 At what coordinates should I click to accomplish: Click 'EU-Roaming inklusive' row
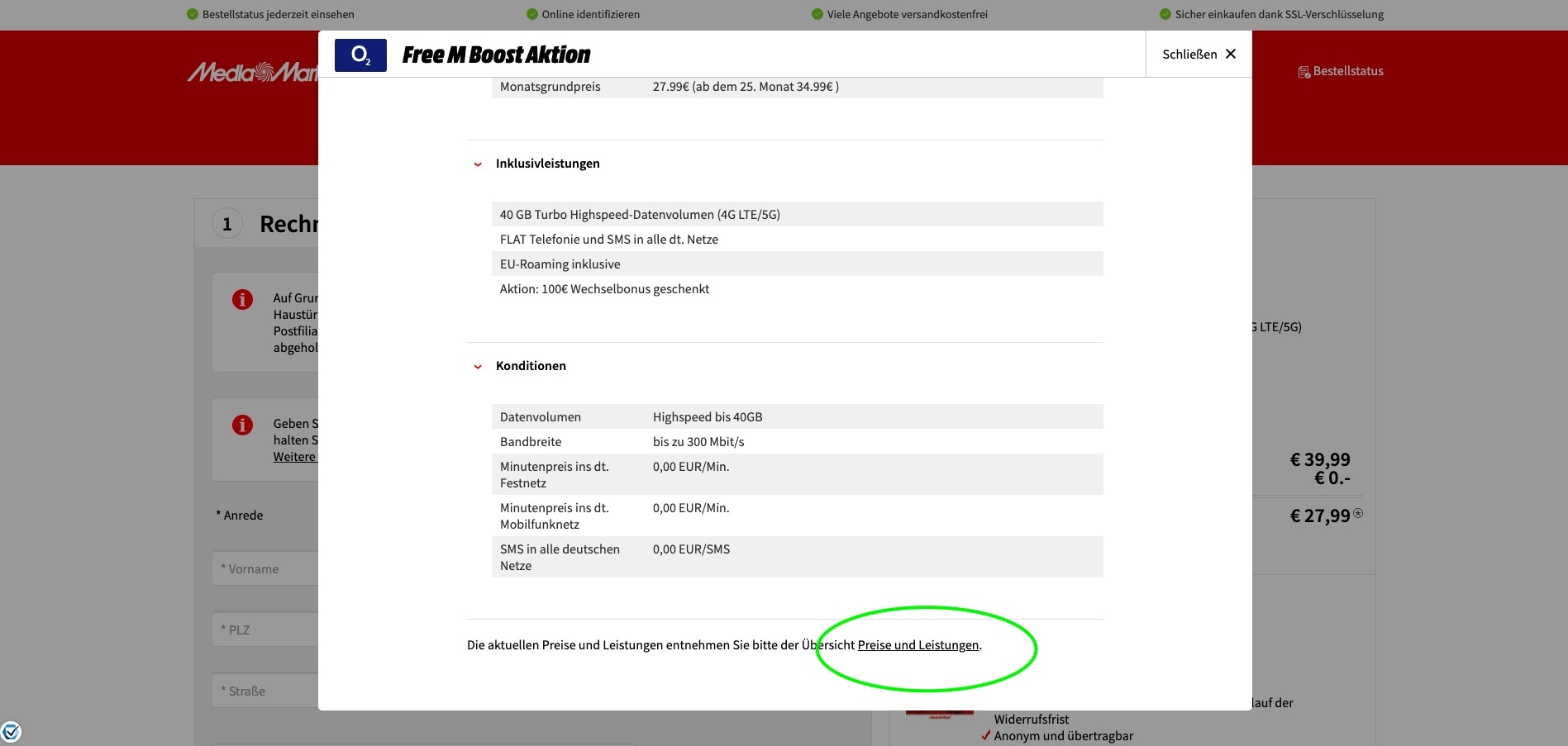point(797,264)
